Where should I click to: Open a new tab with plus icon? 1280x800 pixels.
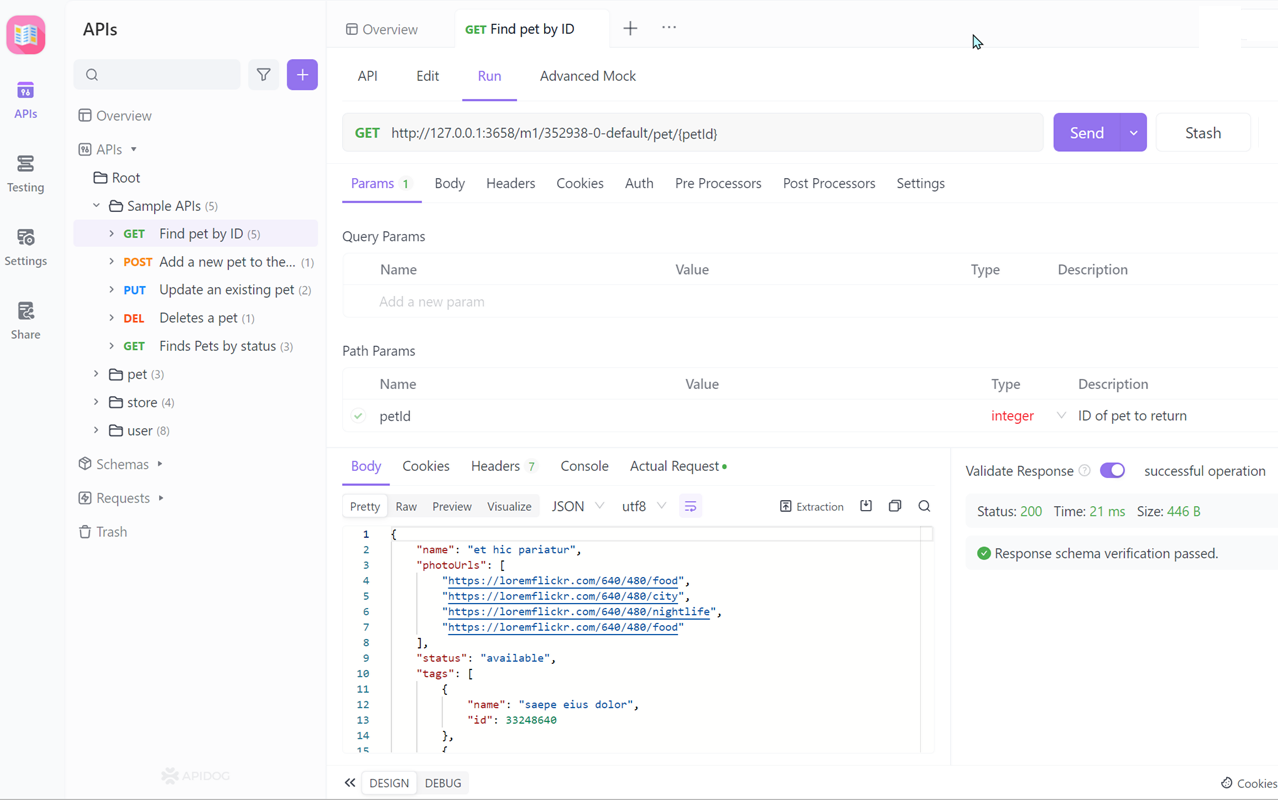630,29
